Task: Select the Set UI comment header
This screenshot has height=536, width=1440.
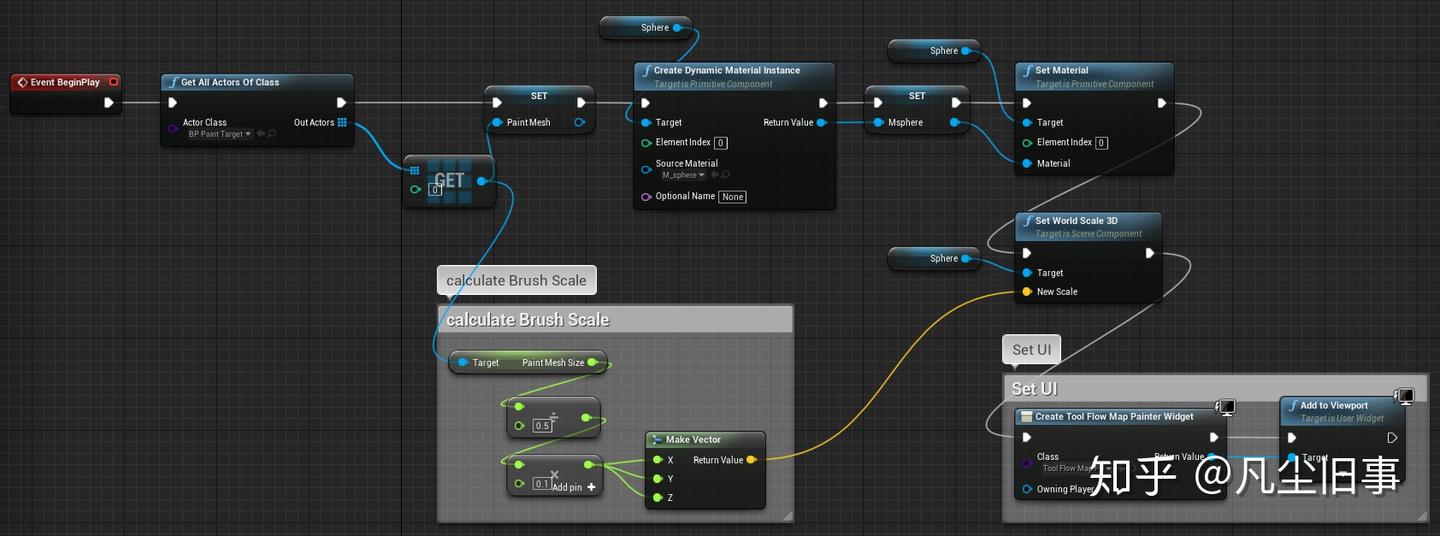Action: pos(1216,389)
